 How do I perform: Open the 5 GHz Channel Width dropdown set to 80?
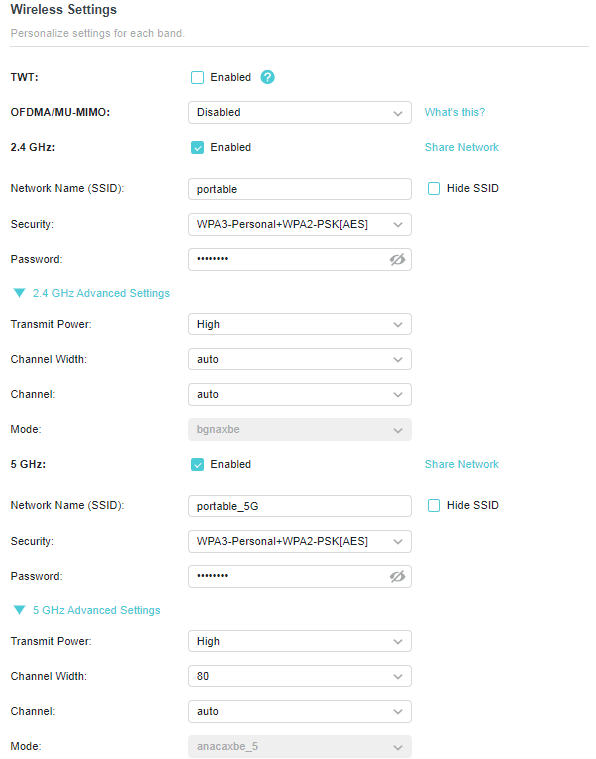(x=300, y=676)
